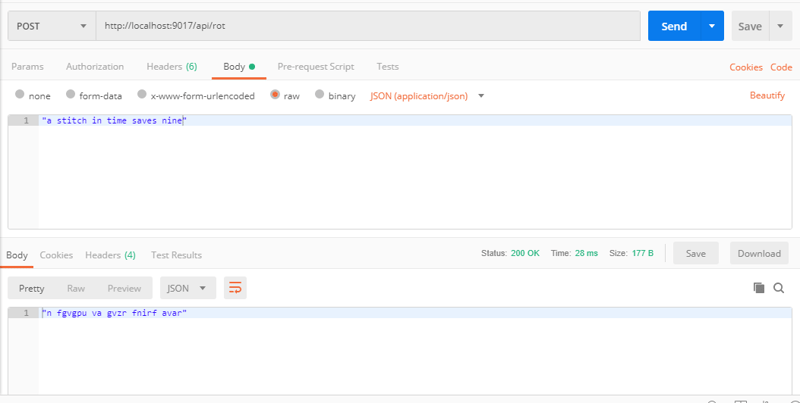The height and width of the screenshot is (403, 800).
Task: Open the response format JSON dropdown
Action: point(188,288)
